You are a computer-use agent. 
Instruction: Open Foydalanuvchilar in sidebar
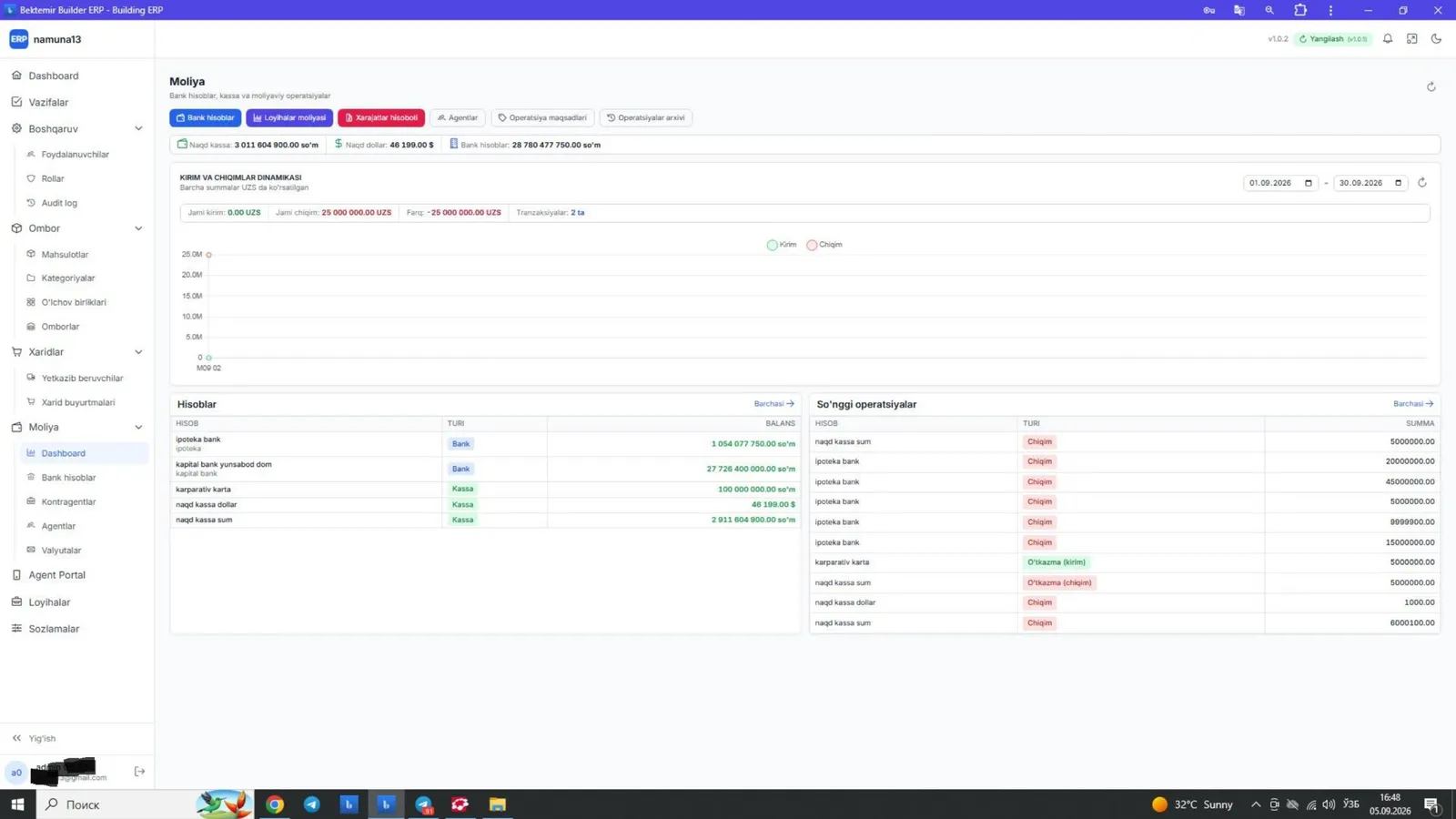coord(75,155)
